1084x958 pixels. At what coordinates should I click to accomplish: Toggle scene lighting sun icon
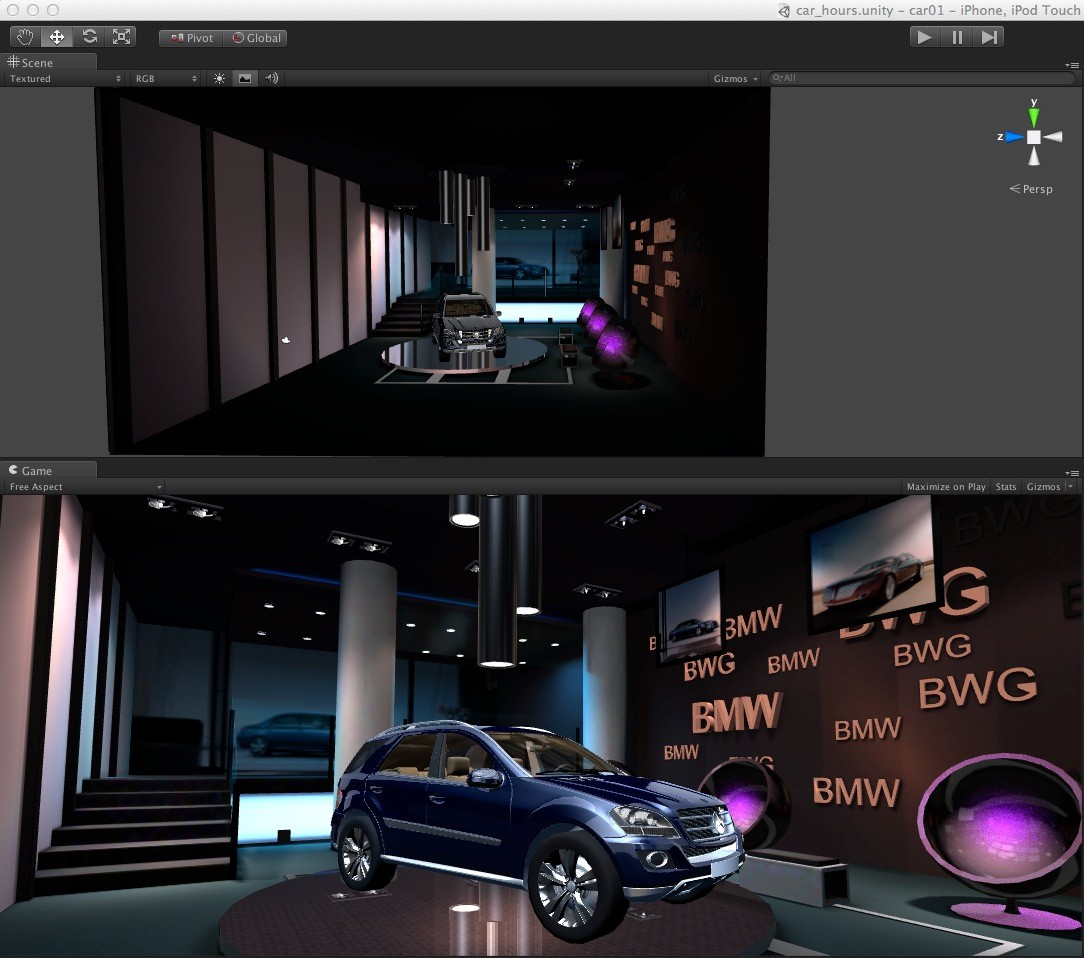(x=219, y=79)
